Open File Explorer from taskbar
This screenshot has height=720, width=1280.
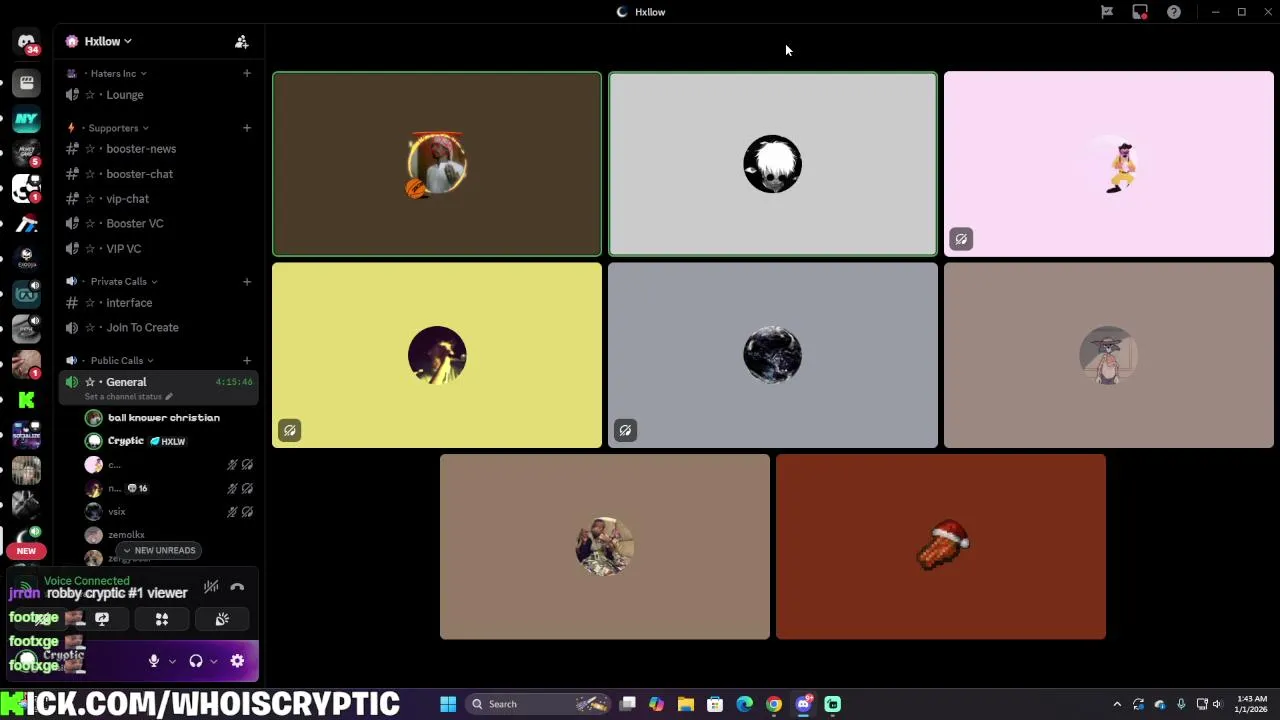(686, 704)
